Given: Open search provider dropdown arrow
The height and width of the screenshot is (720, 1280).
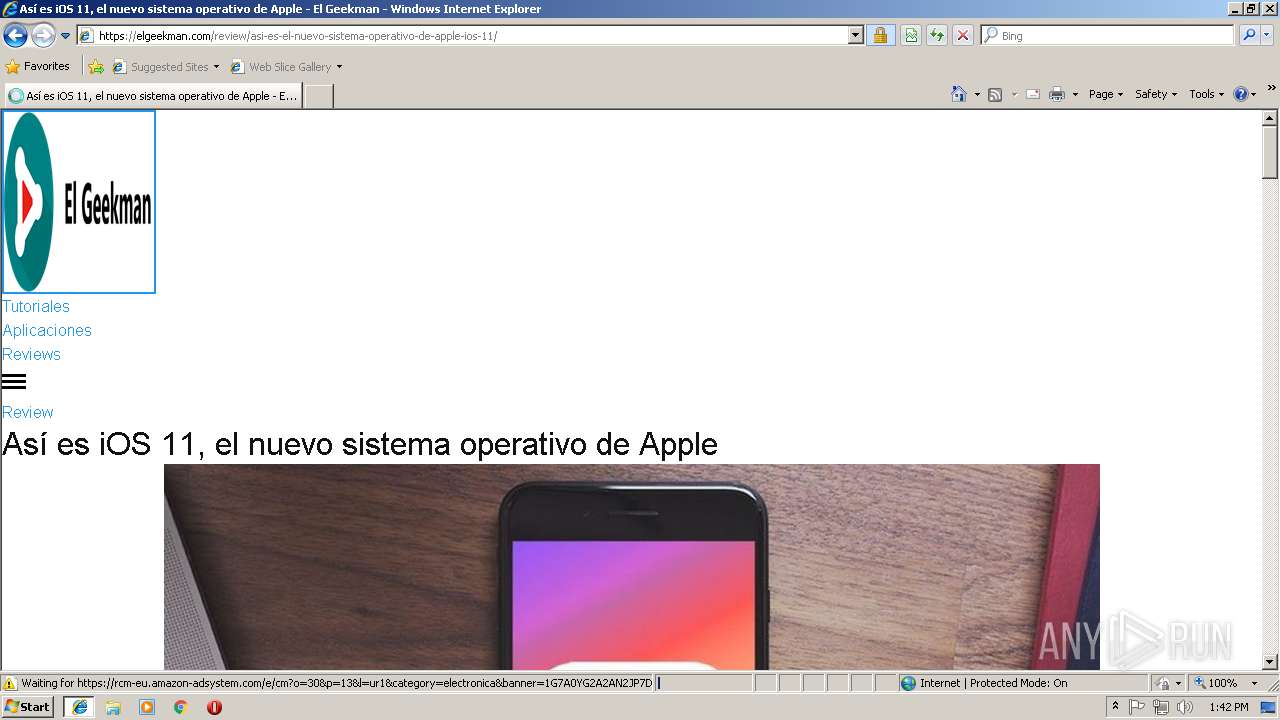Looking at the screenshot, I should point(1267,36).
